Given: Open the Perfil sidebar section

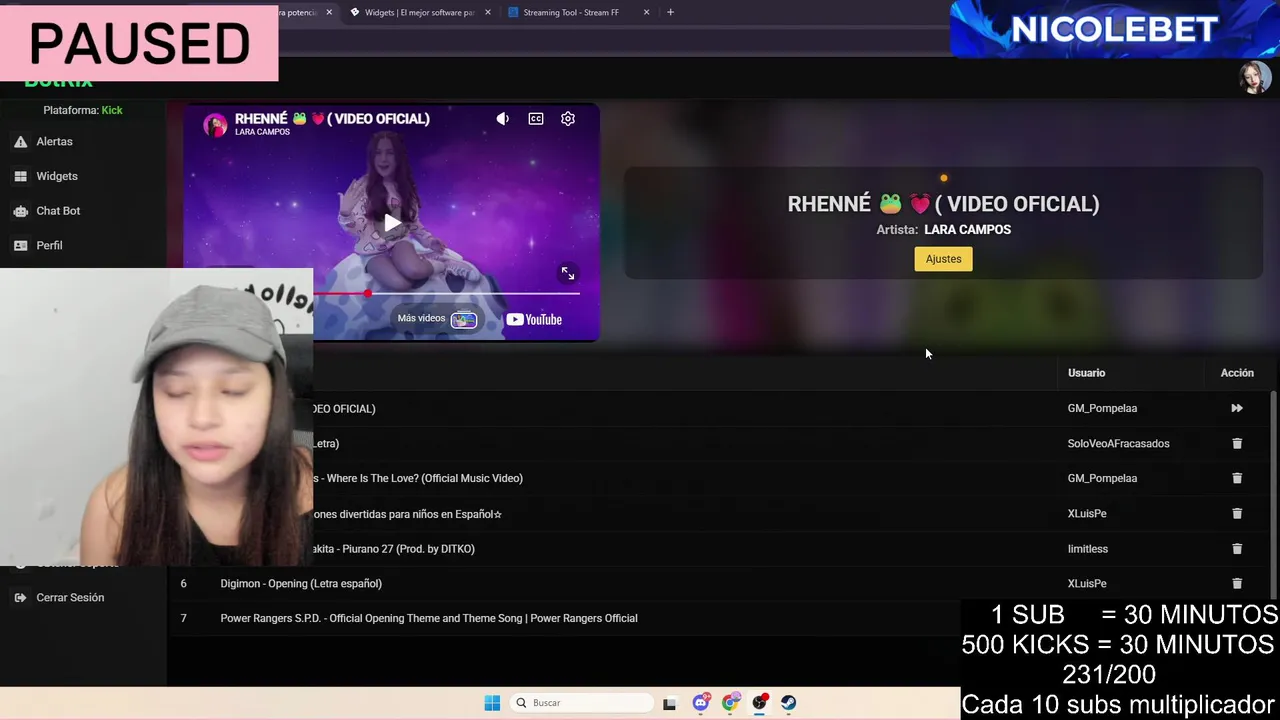Looking at the screenshot, I should (x=49, y=245).
